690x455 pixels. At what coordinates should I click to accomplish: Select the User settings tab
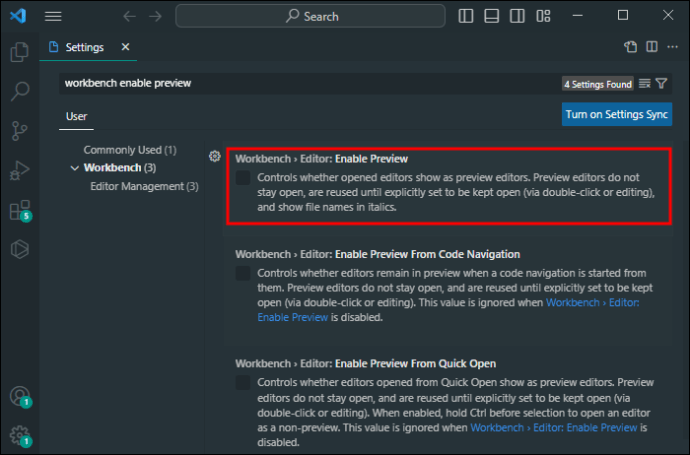point(77,116)
